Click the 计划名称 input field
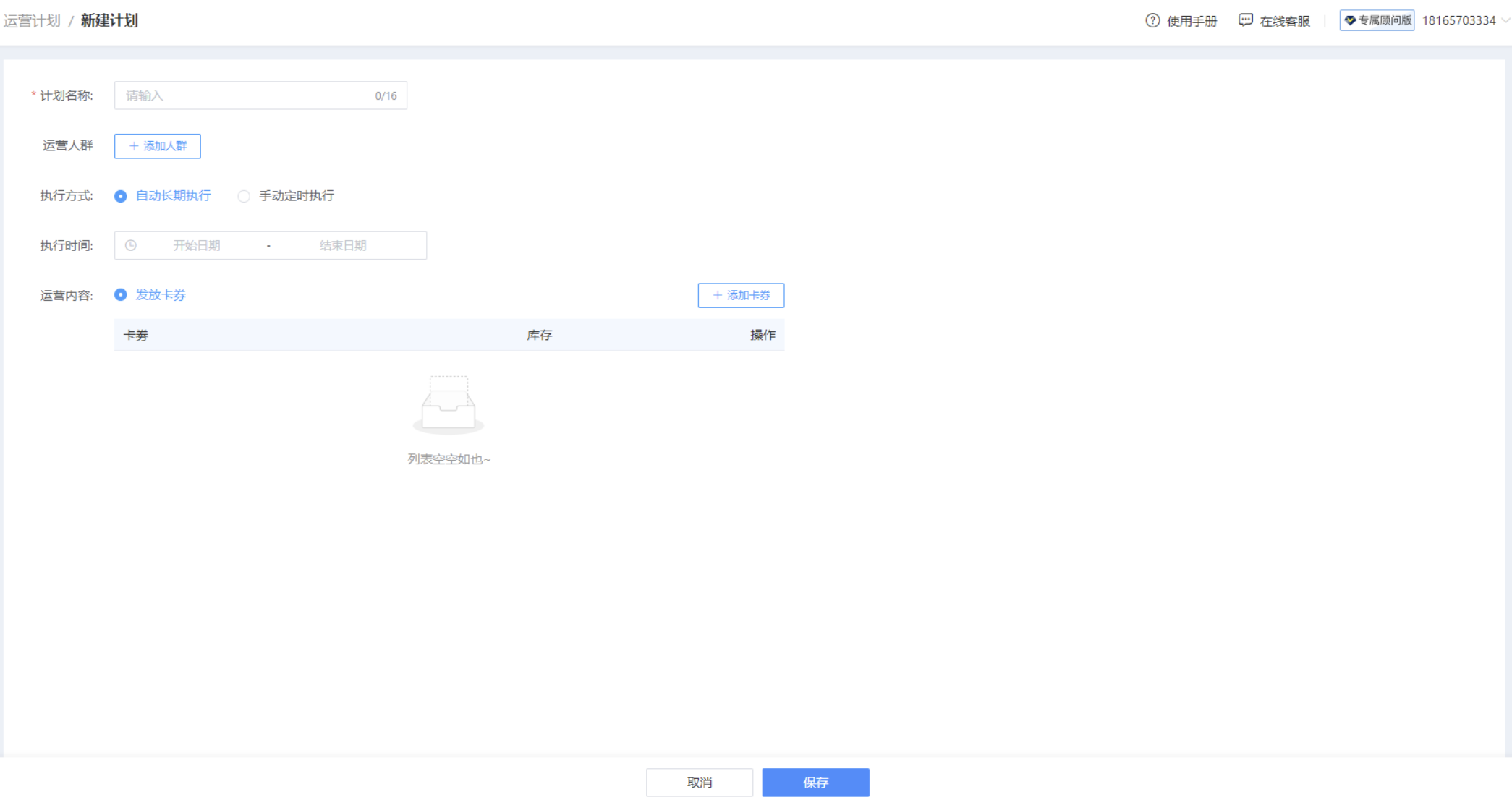Screen dimensions: 1512x797 pyautogui.click(x=246, y=95)
